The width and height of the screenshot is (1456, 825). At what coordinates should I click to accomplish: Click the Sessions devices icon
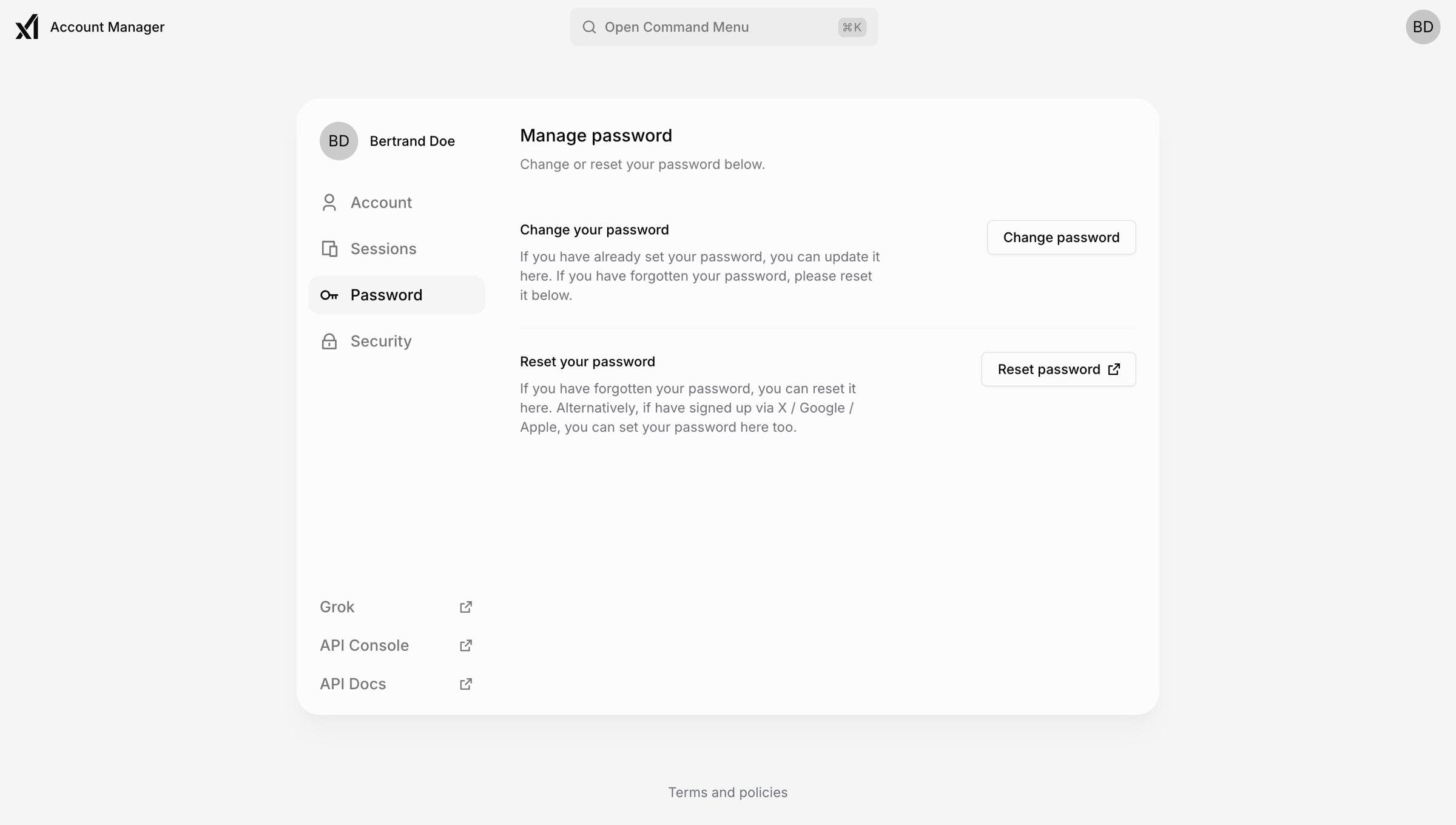coord(329,249)
